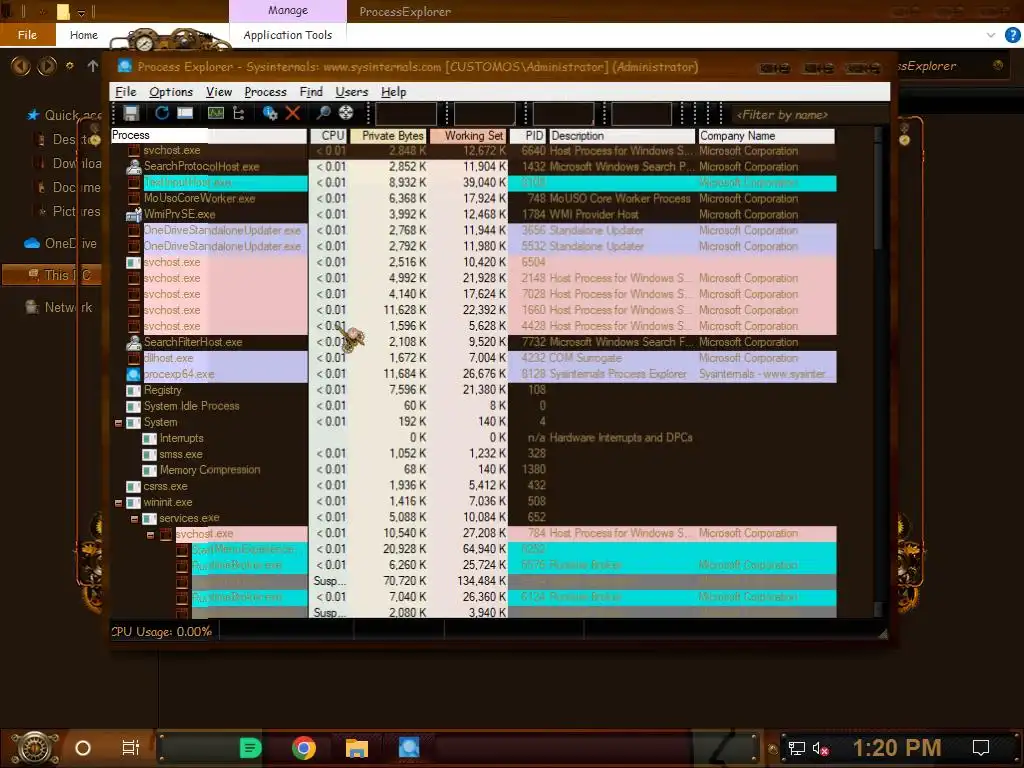Select OneDrive in navigation pane

[x=60, y=243]
